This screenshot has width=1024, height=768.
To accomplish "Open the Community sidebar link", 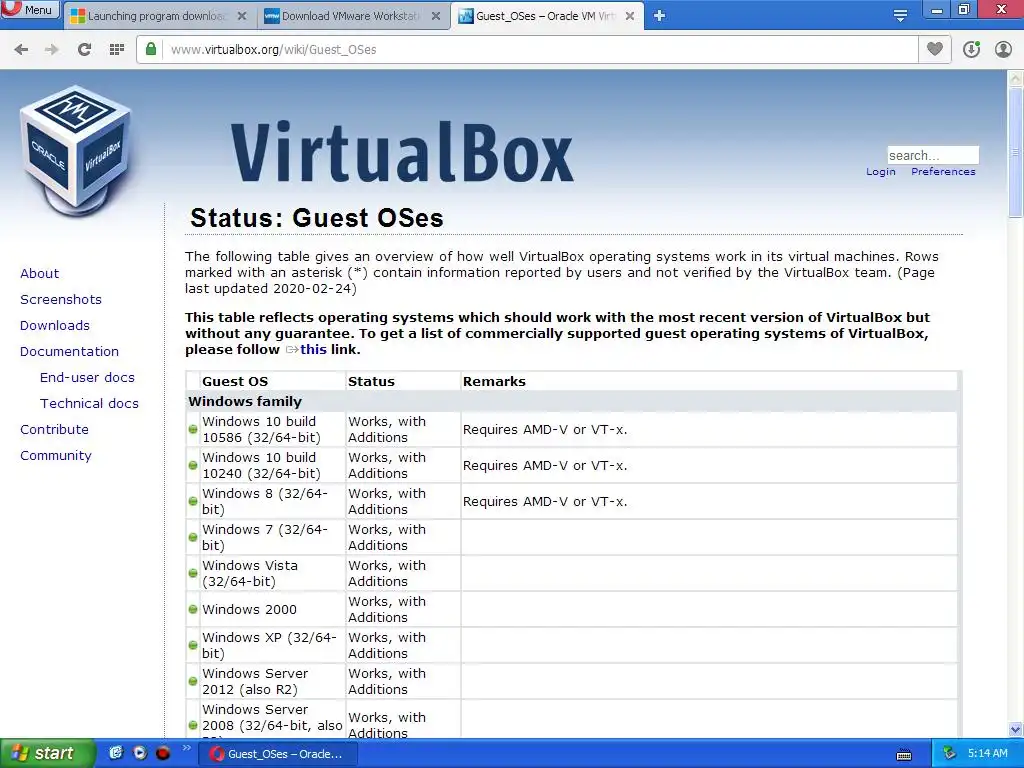I will [x=56, y=456].
